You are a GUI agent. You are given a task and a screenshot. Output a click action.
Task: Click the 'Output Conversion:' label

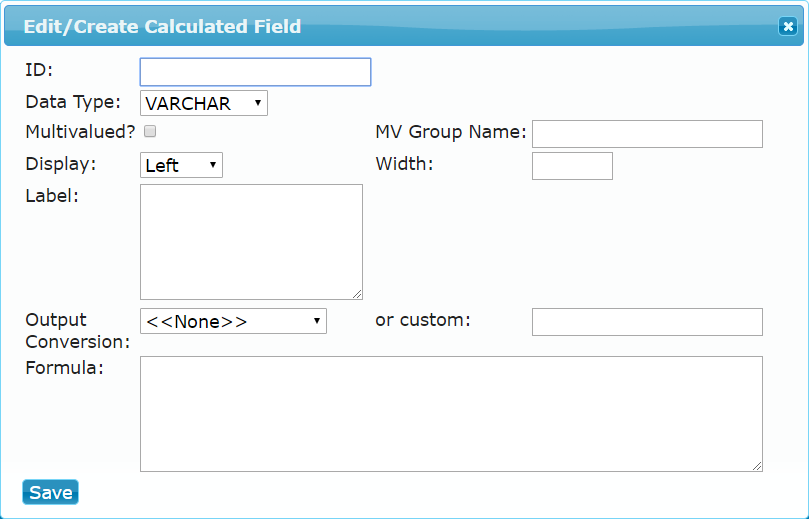[77, 331]
